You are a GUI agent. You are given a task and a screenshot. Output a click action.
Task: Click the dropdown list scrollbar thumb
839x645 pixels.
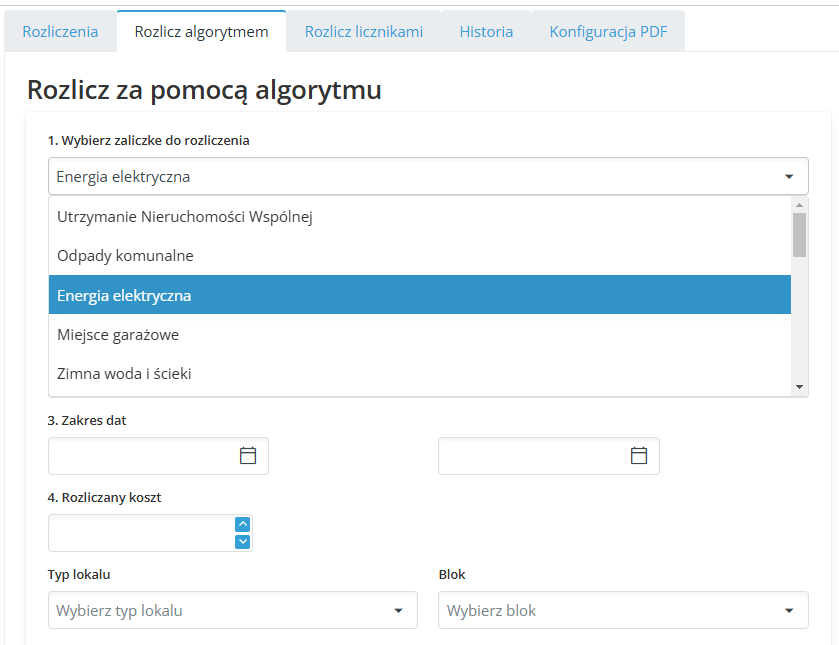(799, 235)
